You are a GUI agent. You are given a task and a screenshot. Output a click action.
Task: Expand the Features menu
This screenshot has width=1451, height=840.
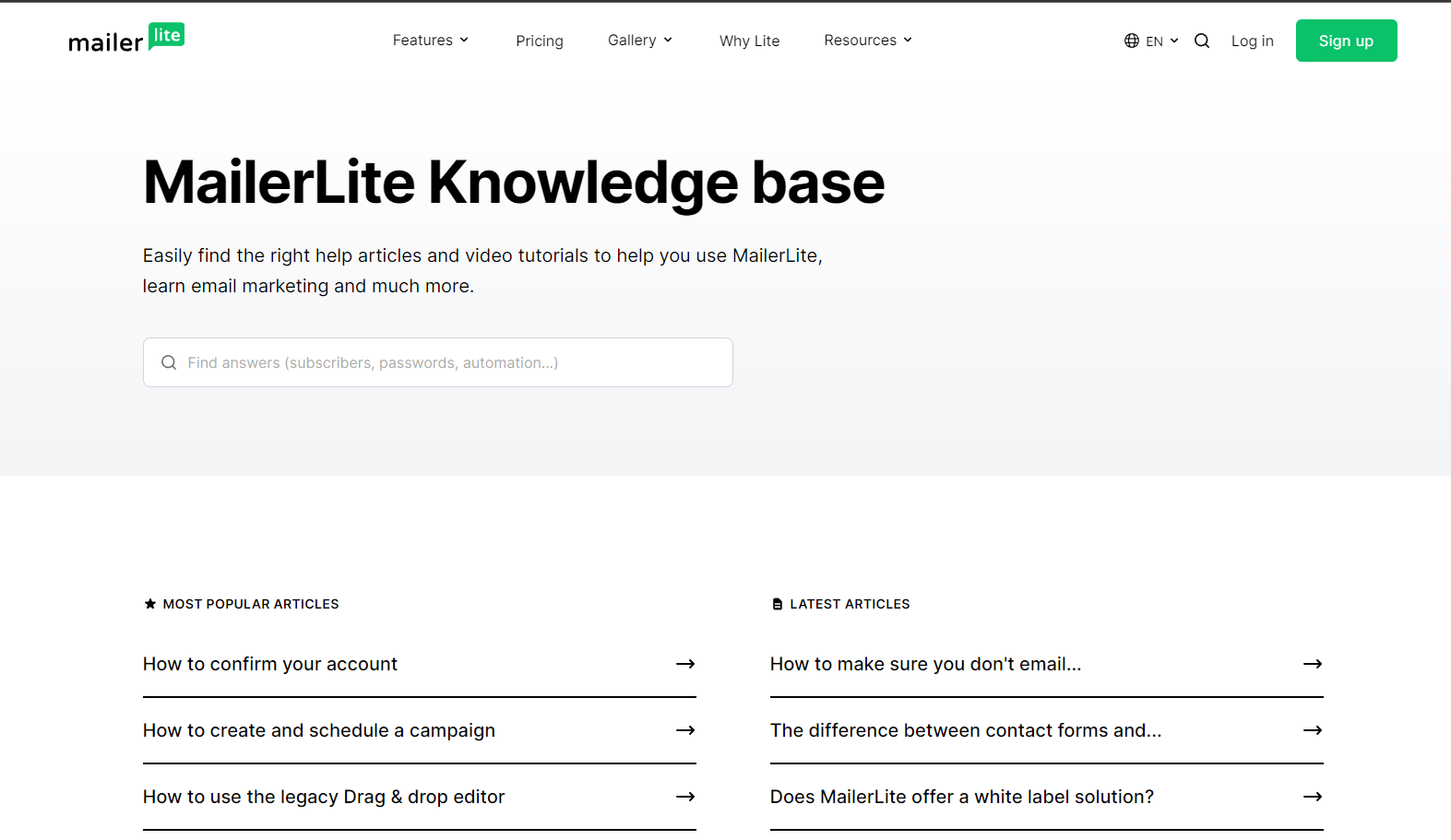point(431,41)
